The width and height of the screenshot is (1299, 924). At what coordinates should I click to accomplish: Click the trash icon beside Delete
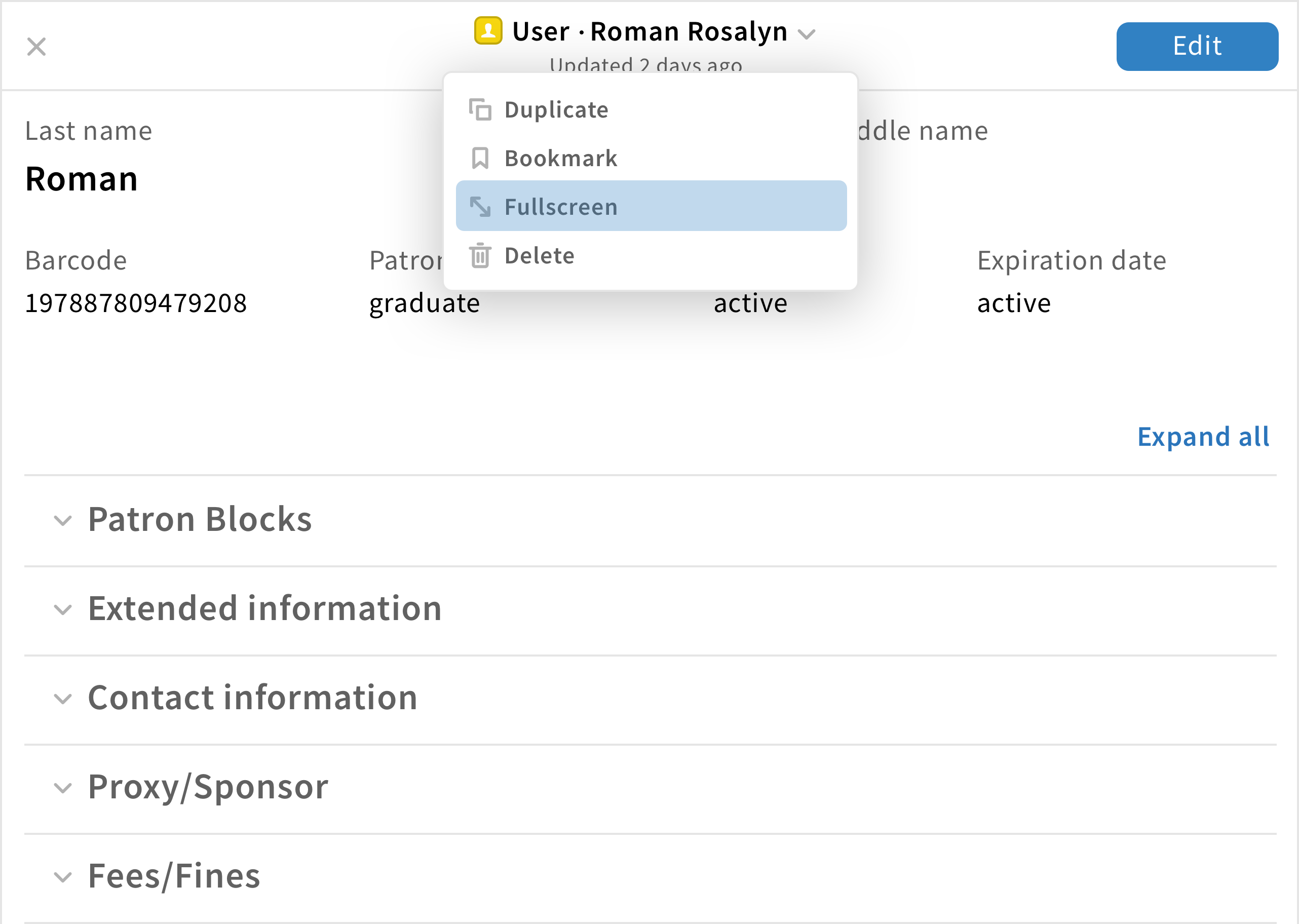[480, 255]
